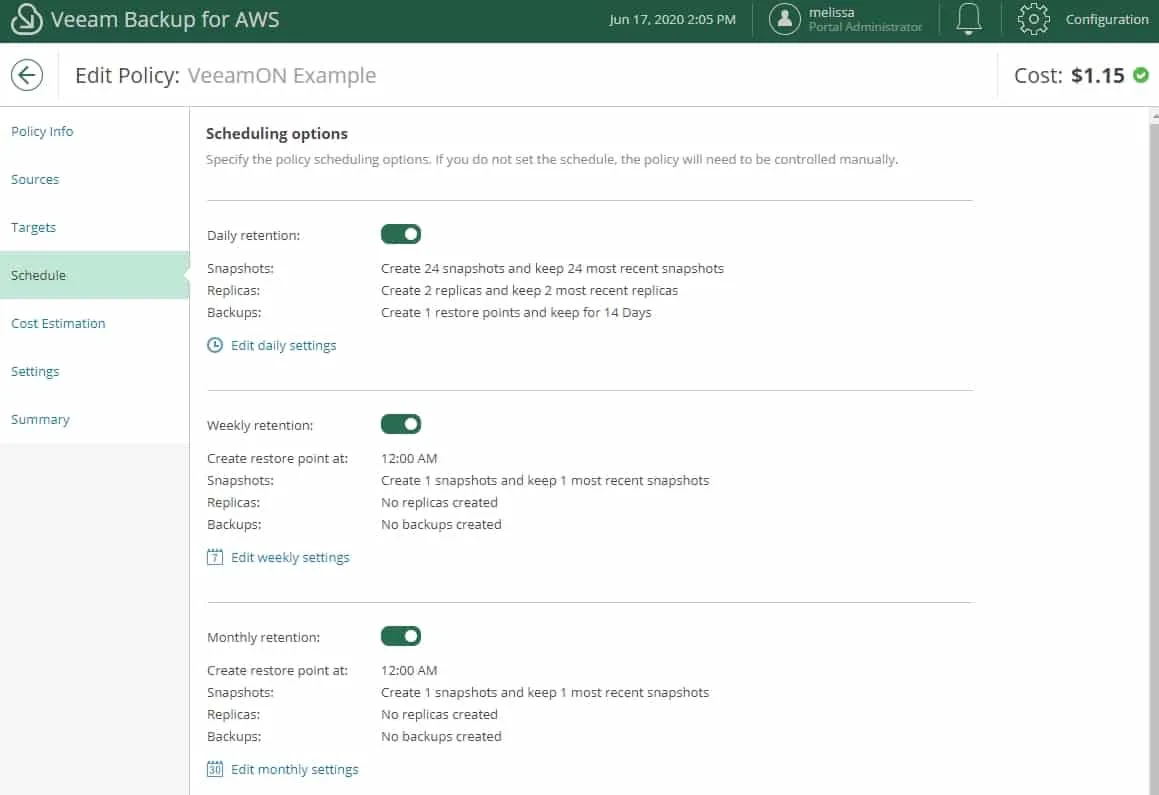Screen dimensions: 1159x795
Task: Click monthly 'Create 1 snapshots and keep 1' text
Action: [x=545, y=692]
